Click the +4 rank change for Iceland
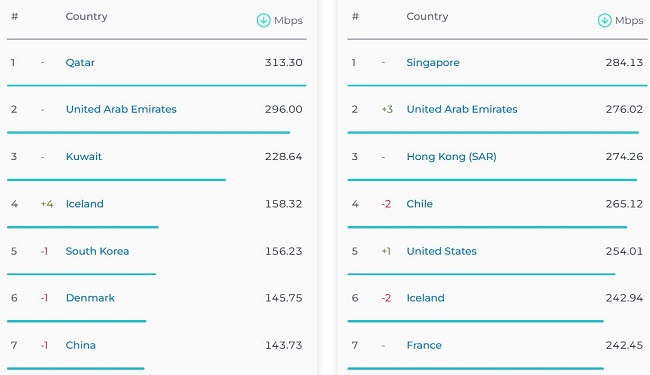650x375 pixels. (x=47, y=204)
